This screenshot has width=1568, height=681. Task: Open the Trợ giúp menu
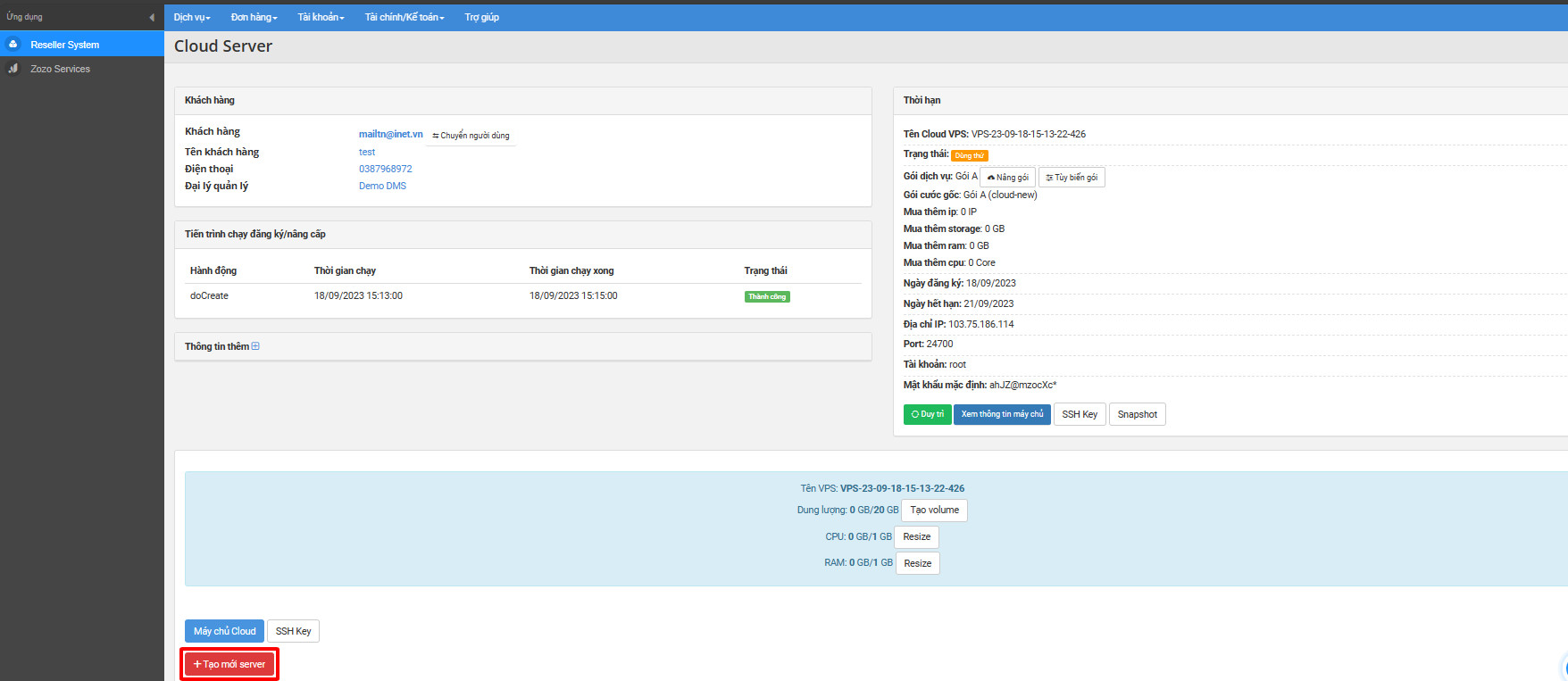(x=482, y=17)
